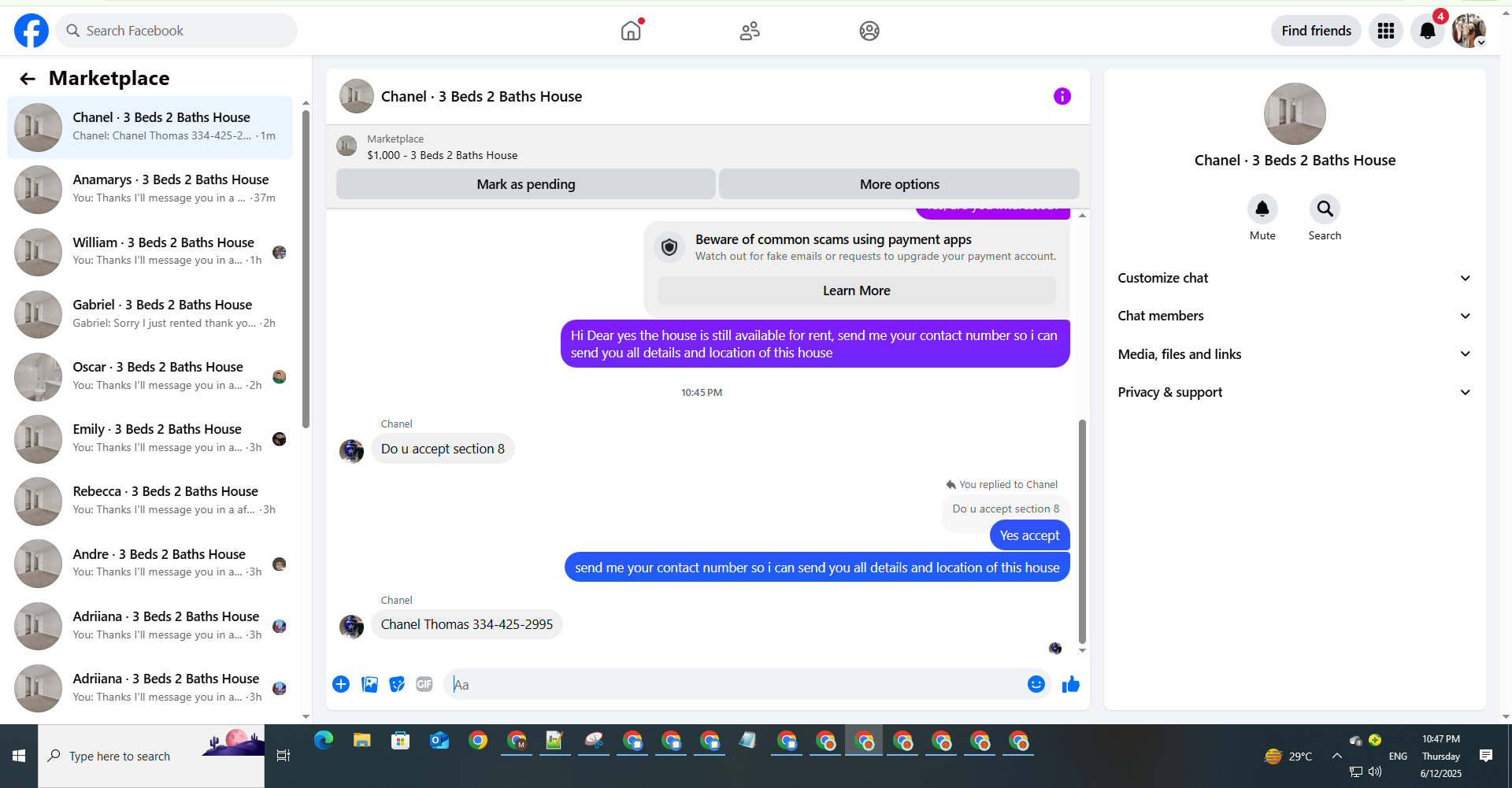Open the emoji picker in message box
1512x788 pixels.
pyautogui.click(x=1036, y=684)
